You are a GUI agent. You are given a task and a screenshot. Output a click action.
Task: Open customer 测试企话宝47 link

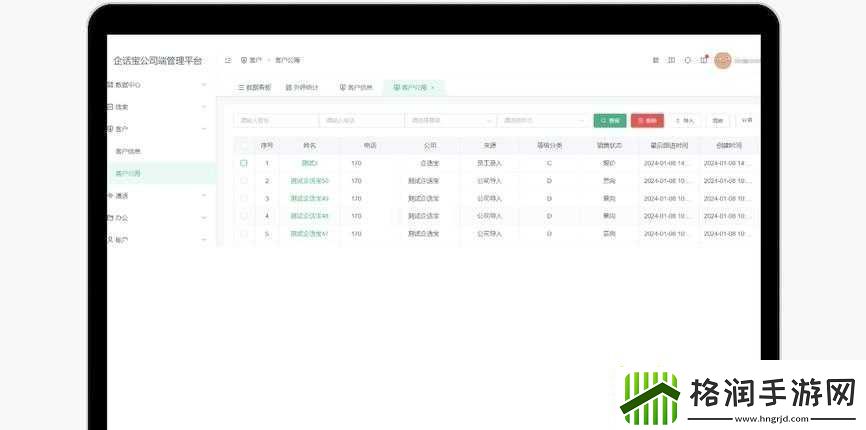pos(310,234)
